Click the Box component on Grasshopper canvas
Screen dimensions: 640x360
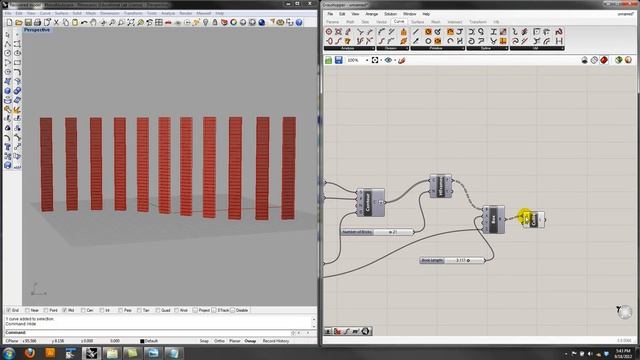tap(493, 220)
